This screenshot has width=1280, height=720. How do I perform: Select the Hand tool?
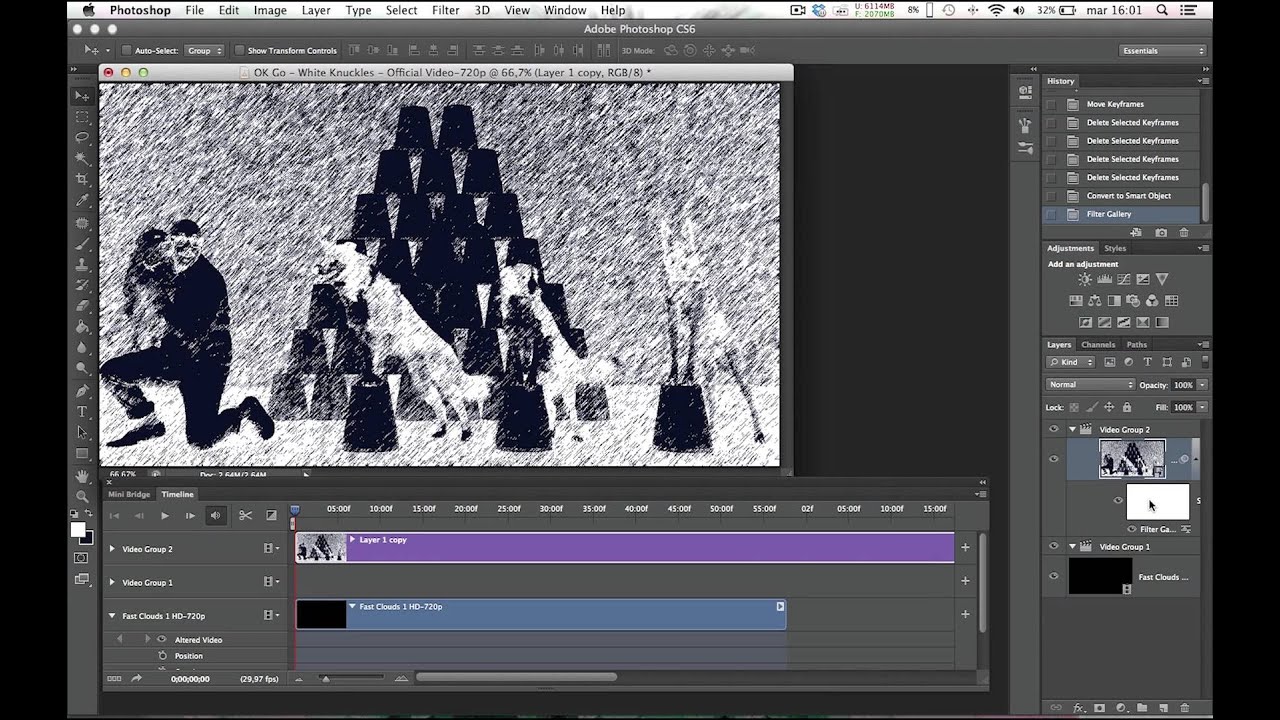tap(82, 475)
